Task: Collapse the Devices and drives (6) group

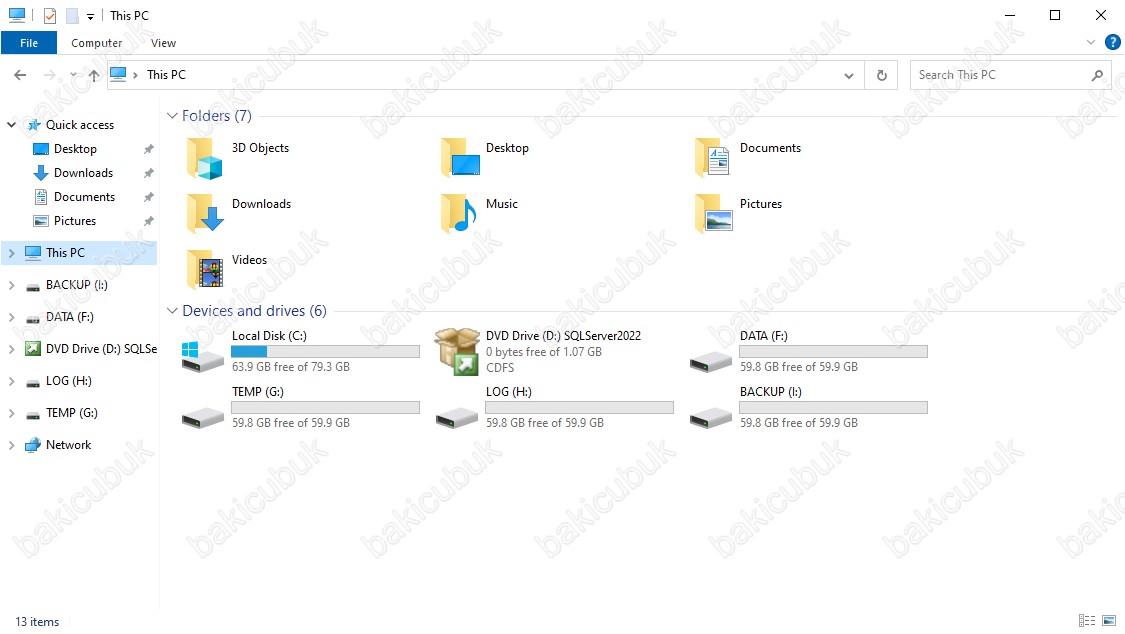Action: tap(172, 311)
